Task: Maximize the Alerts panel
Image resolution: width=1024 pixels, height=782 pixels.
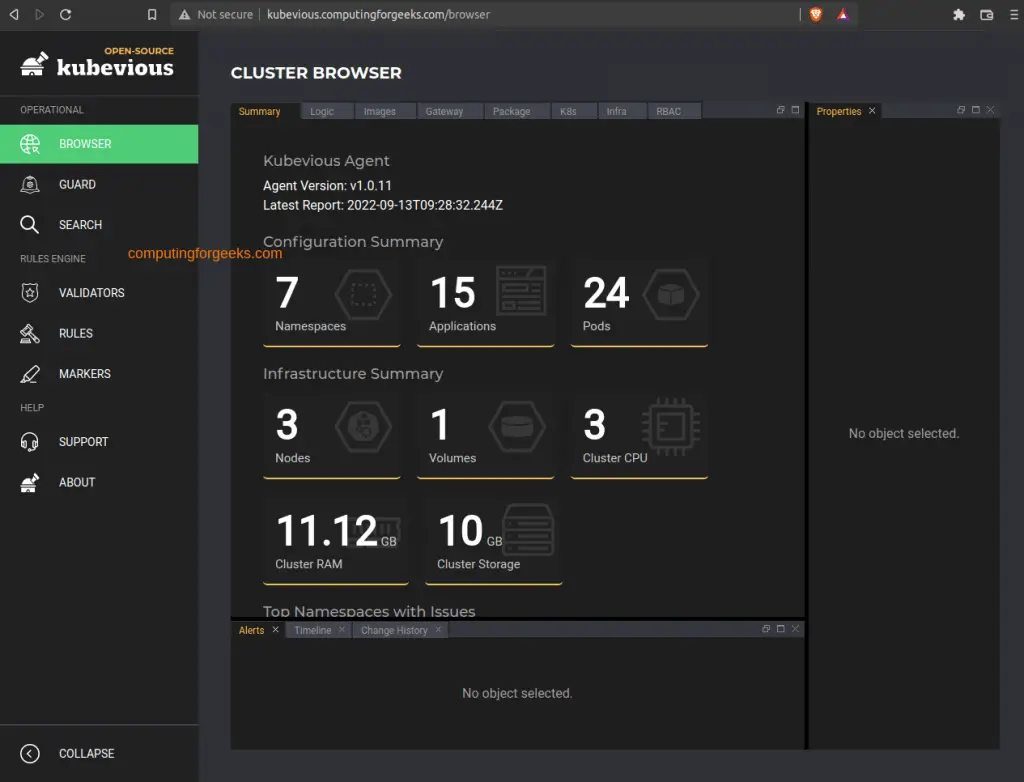Action: coord(780,628)
